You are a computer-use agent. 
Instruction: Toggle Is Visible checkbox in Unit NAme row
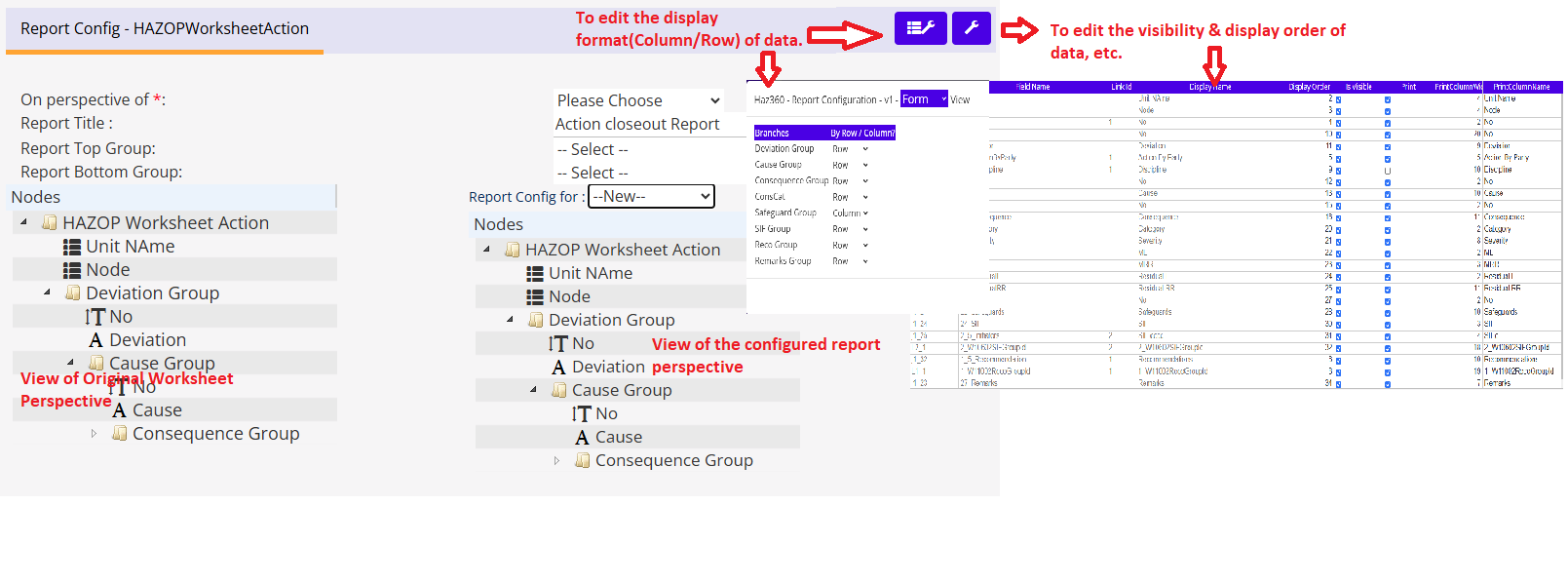(x=1338, y=99)
